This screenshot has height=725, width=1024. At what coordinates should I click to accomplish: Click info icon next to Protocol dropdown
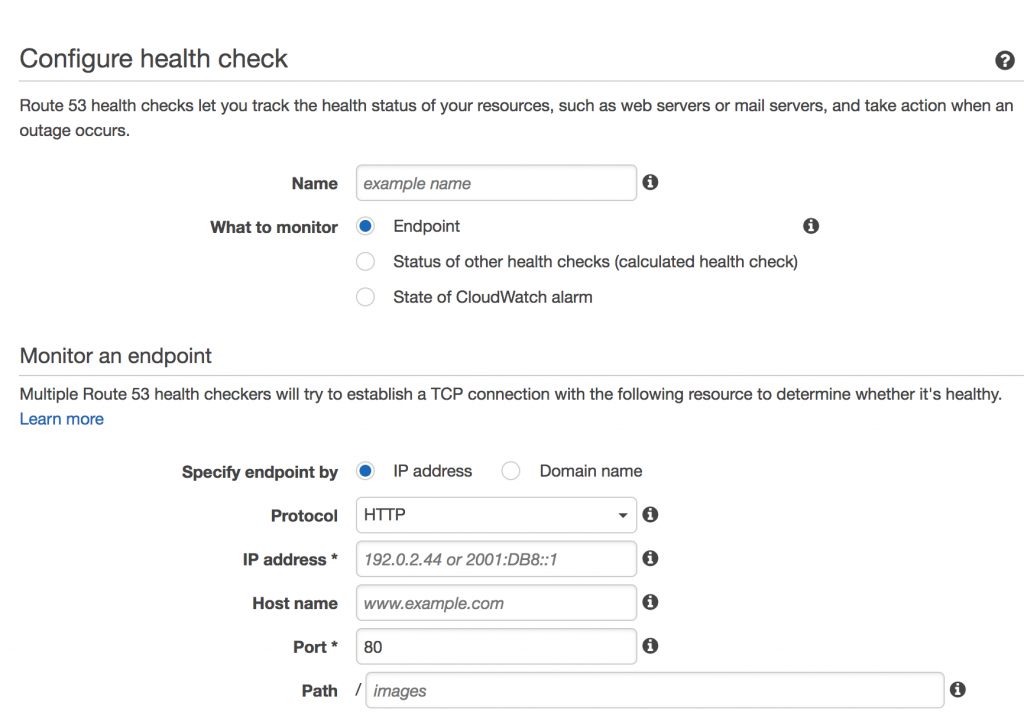650,515
